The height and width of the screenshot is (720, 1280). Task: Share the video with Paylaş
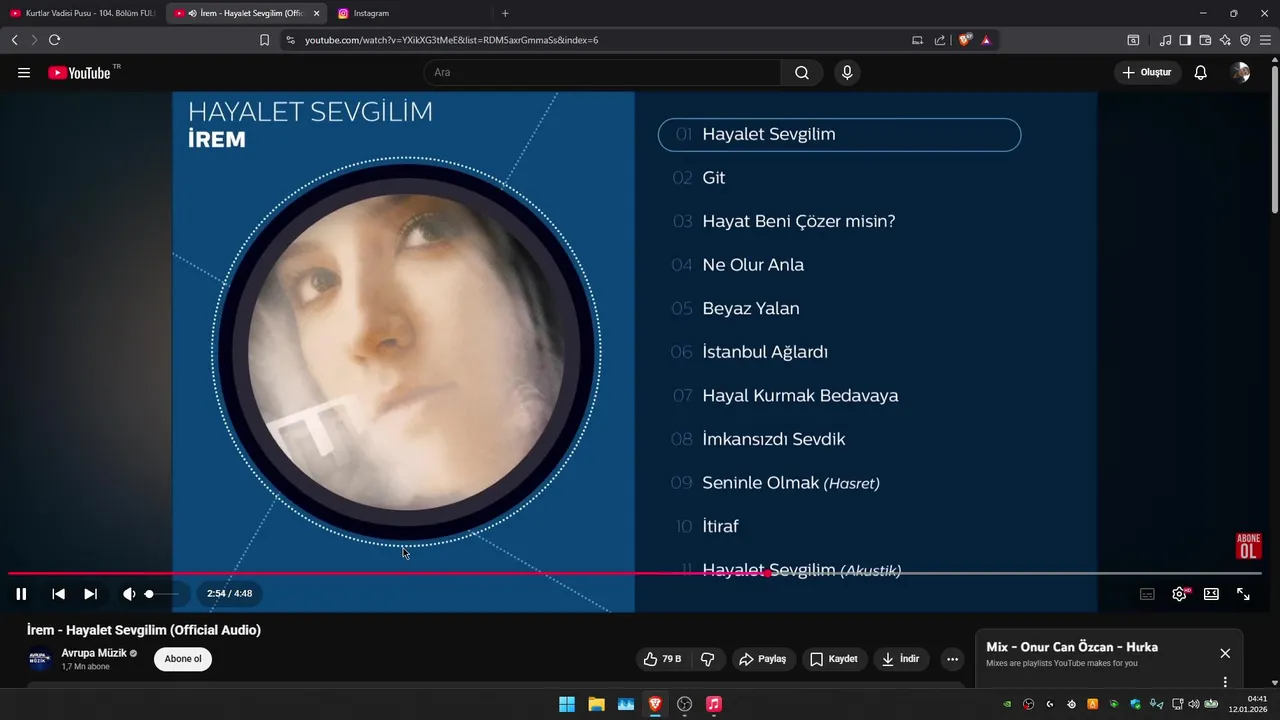[762, 659]
